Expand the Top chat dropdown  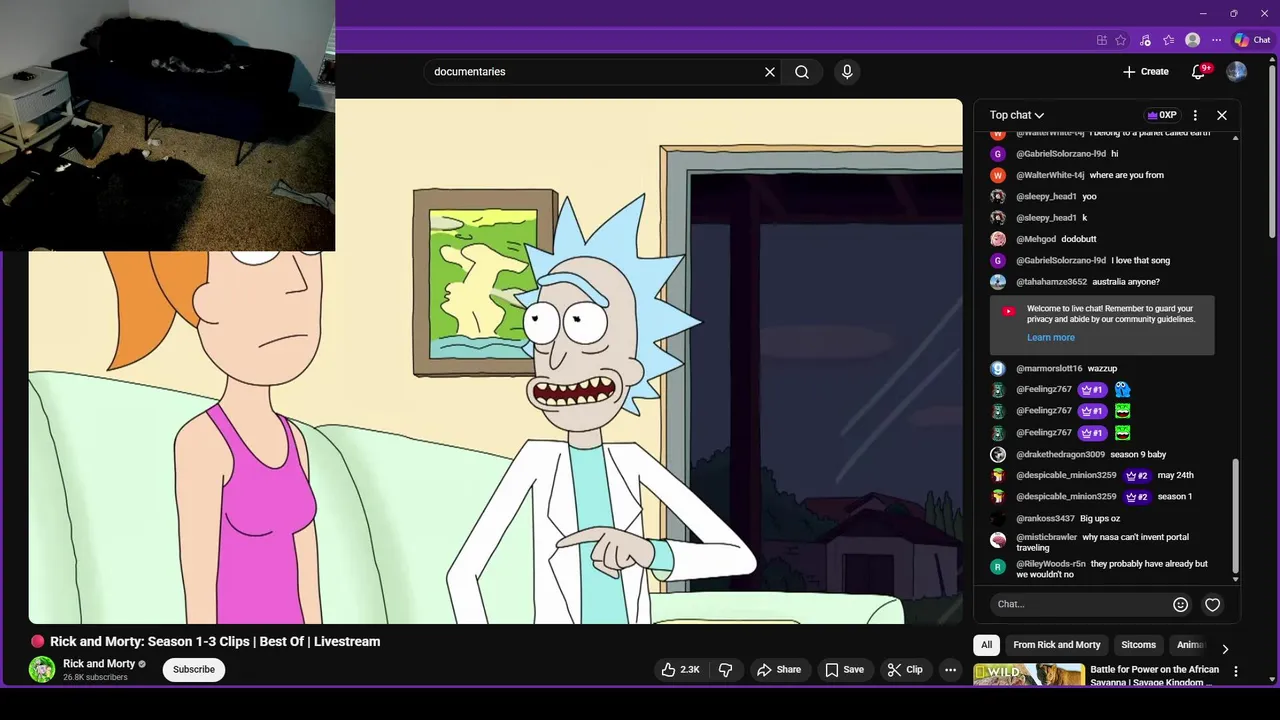(x=1017, y=115)
